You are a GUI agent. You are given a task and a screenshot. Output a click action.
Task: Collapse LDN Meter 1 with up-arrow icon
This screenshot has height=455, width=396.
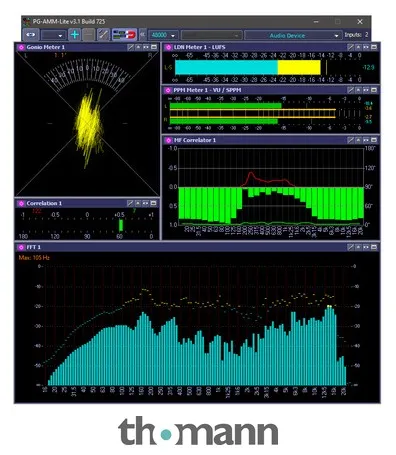point(358,47)
